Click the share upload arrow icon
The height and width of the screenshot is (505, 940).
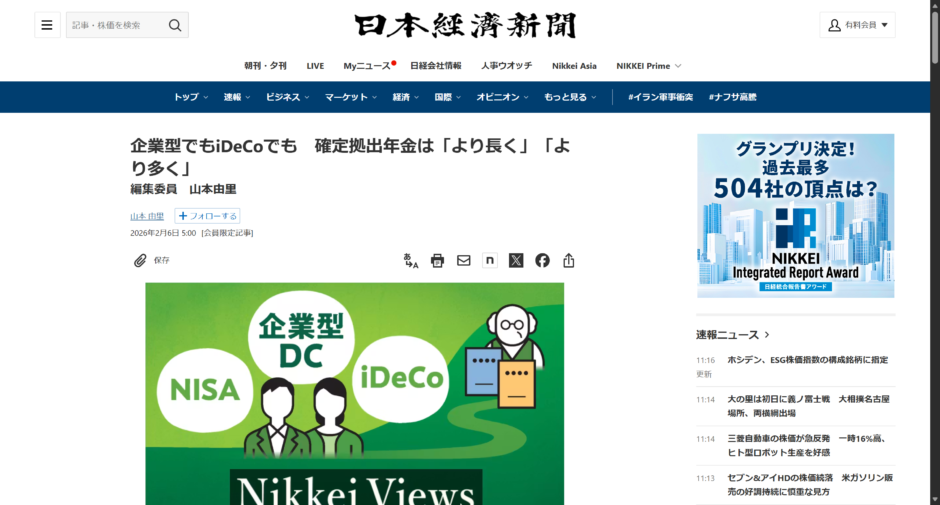click(x=569, y=260)
